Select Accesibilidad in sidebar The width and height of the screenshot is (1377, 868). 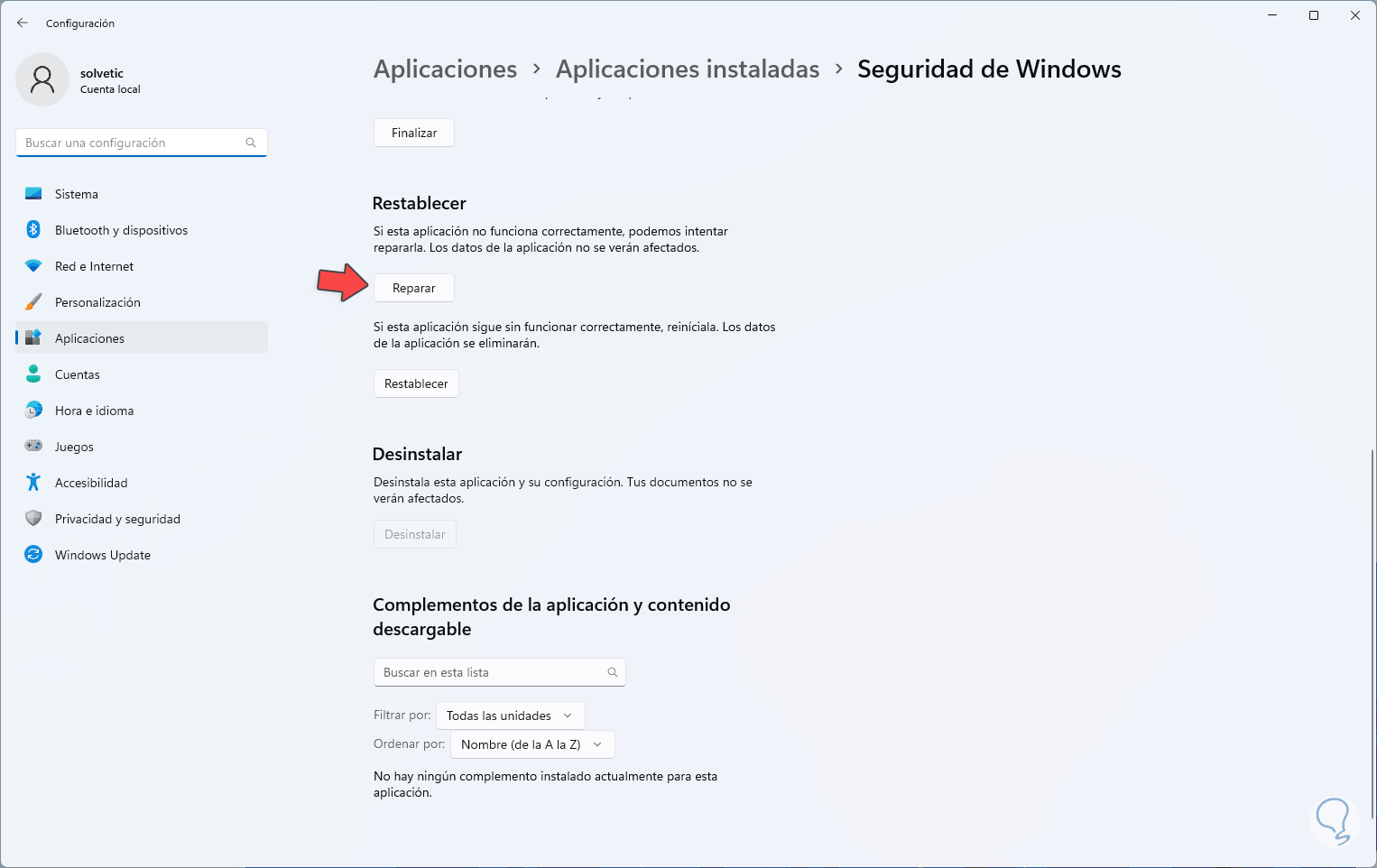(x=142, y=483)
